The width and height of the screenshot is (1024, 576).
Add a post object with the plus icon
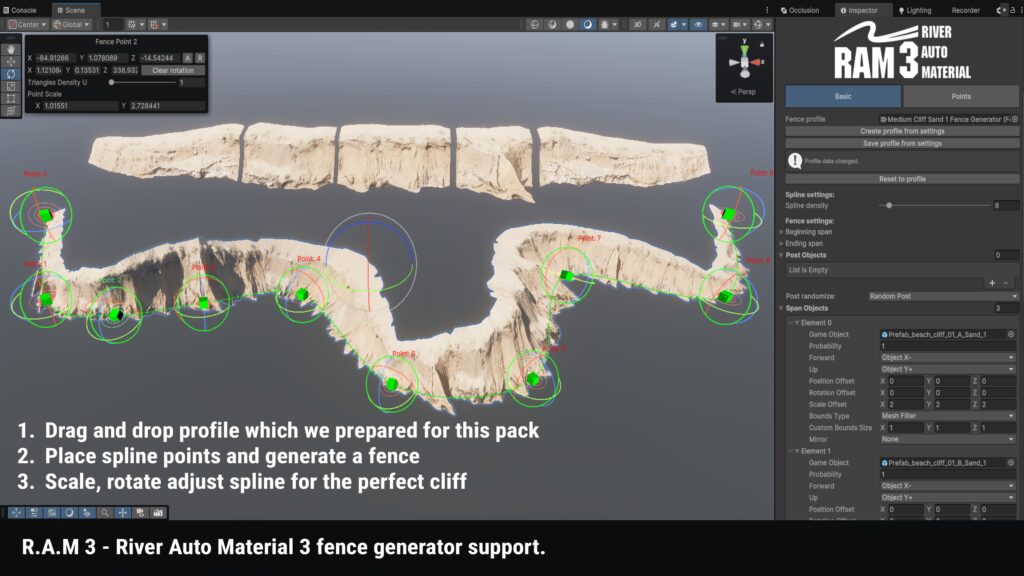[992, 283]
